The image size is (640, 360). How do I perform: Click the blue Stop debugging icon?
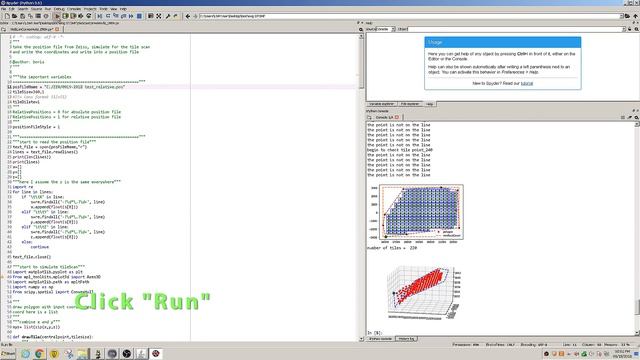pos(139,16)
